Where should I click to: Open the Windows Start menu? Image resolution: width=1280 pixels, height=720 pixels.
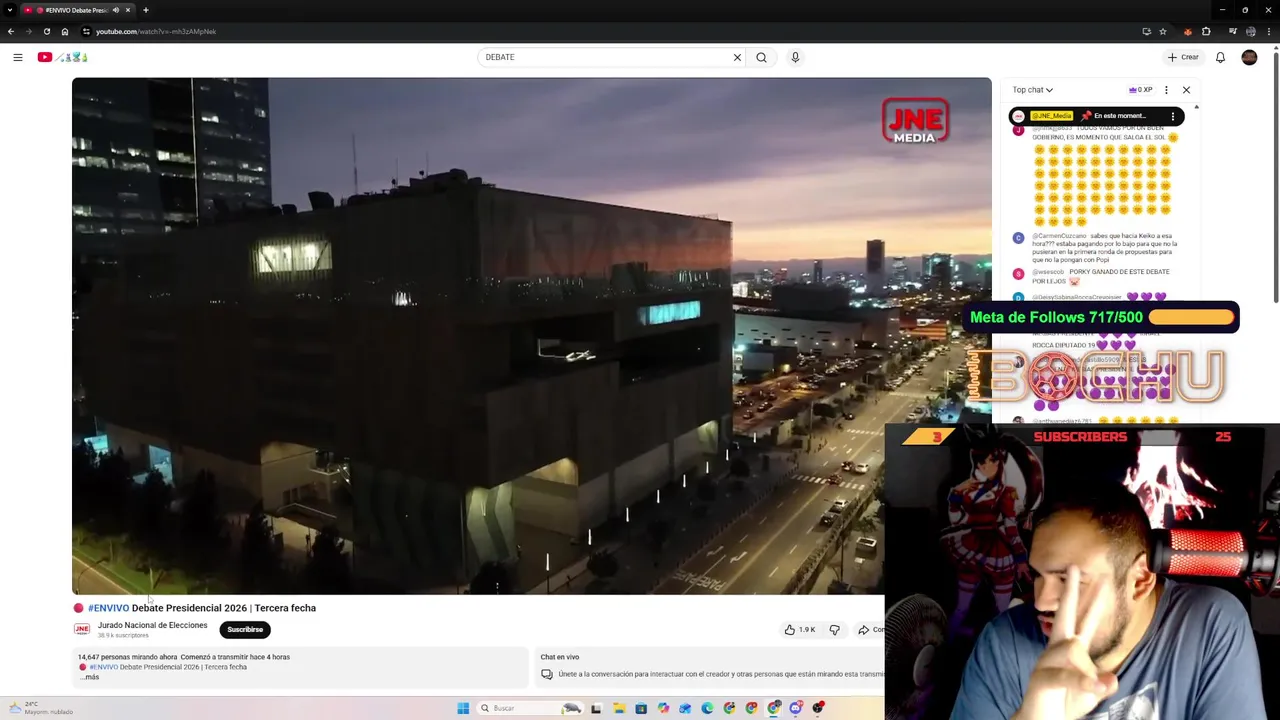463,708
